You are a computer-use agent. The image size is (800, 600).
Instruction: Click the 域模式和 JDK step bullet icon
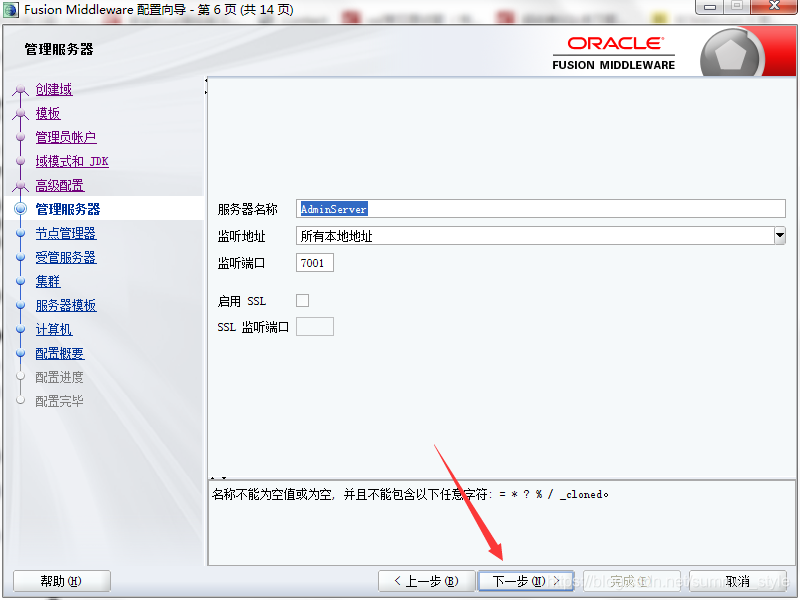pyautogui.click(x=20, y=161)
